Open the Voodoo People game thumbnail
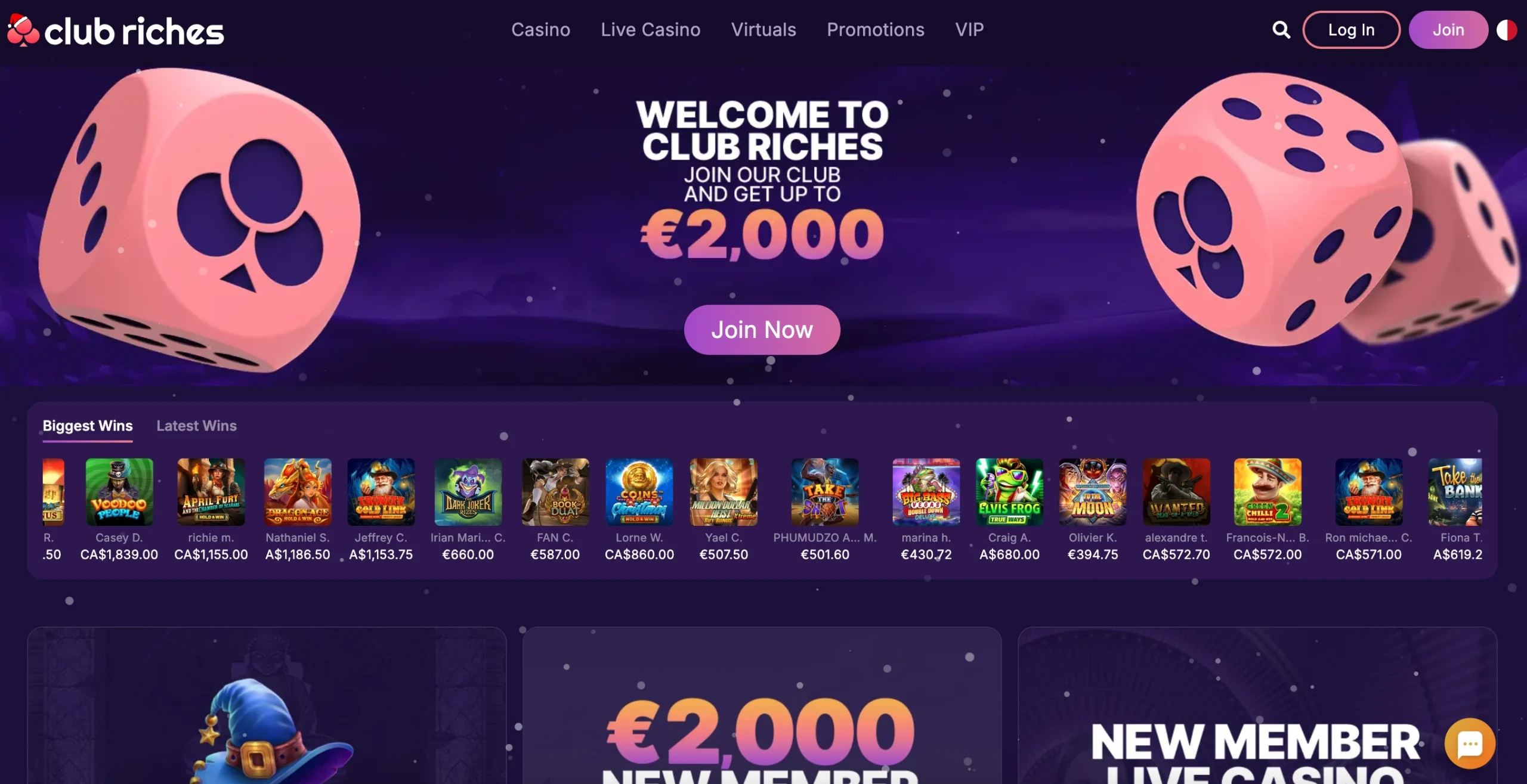Screen dimensions: 1527x784 coord(119,492)
